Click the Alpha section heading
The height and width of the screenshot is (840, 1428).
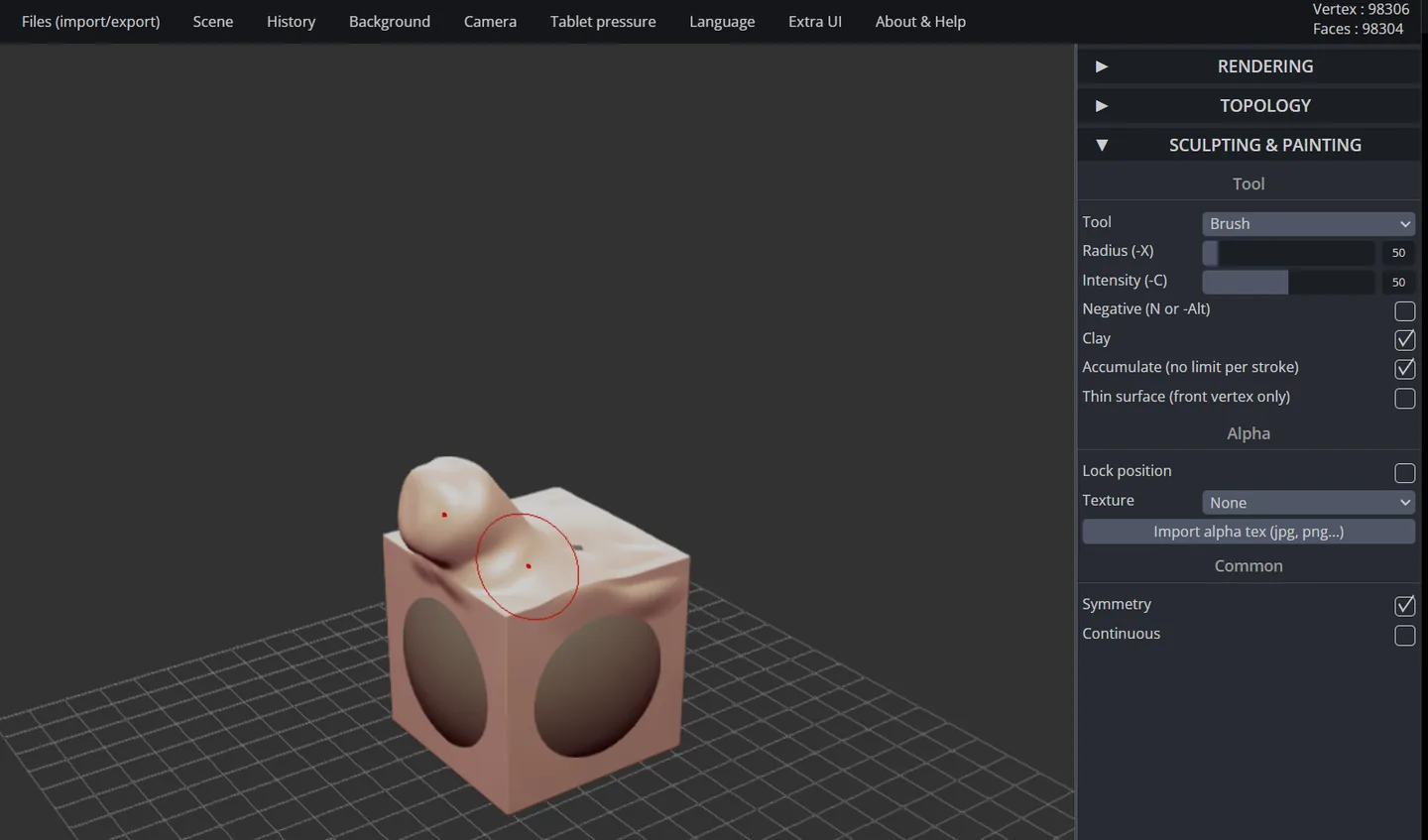click(1249, 433)
